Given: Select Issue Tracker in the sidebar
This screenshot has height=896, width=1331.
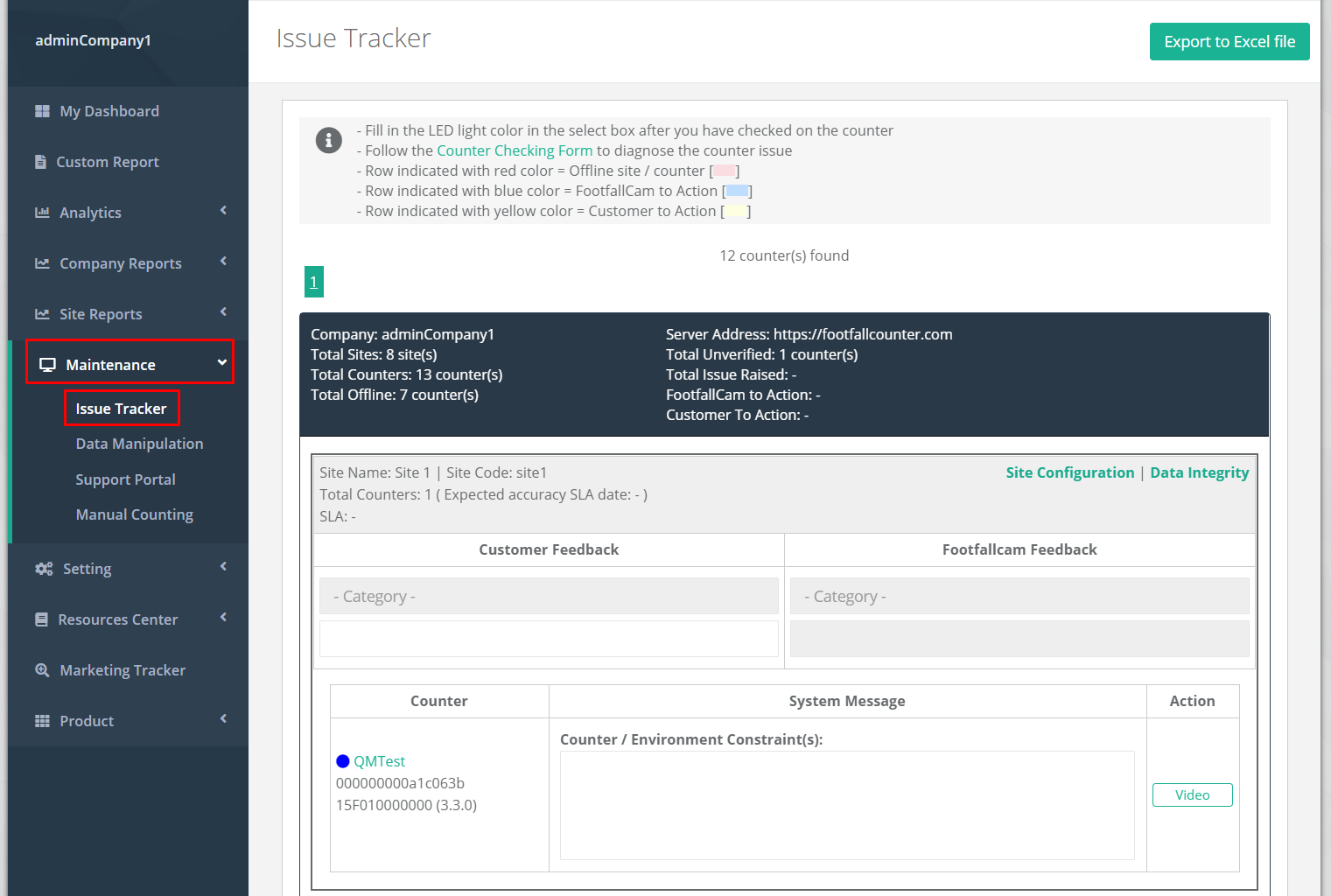Looking at the screenshot, I should [122, 408].
